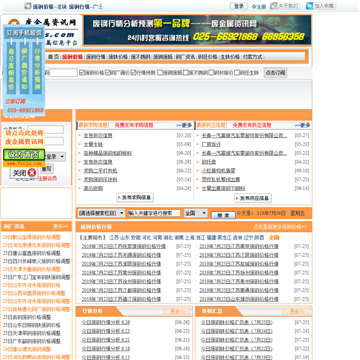Tick the 废钢价格 subscription checkbox
The height and width of the screenshot is (360, 360).
click(x=82, y=72)
